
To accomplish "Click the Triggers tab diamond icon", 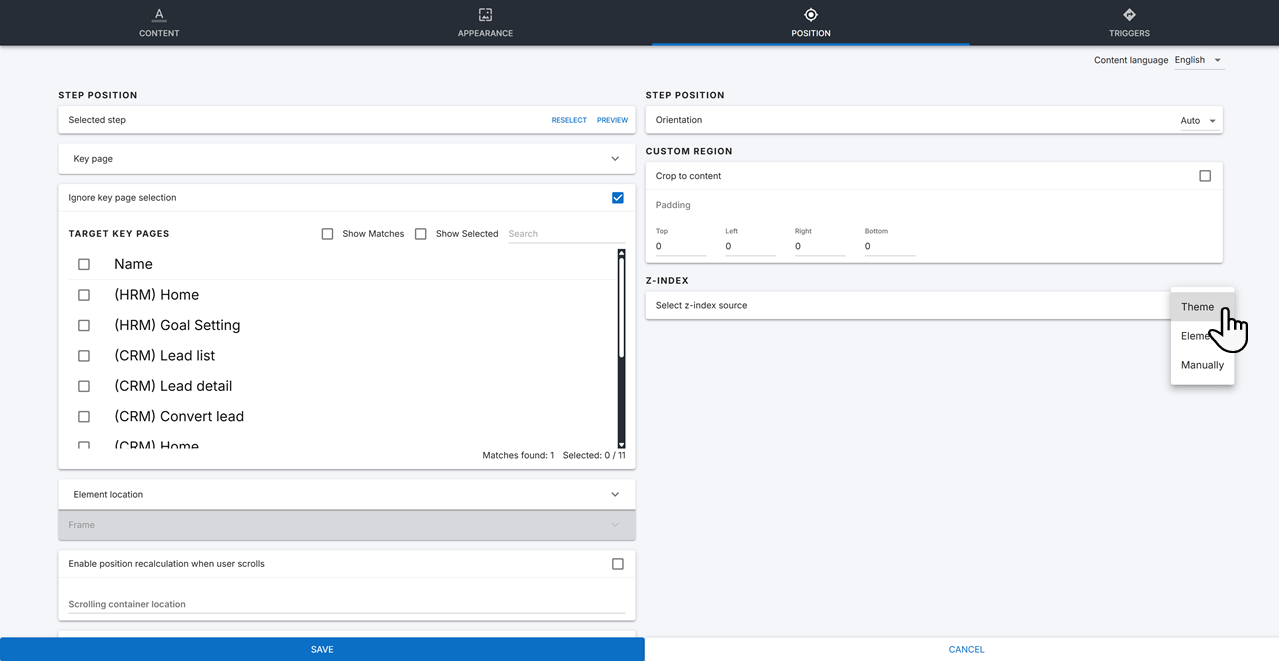I will (1129, 15).
